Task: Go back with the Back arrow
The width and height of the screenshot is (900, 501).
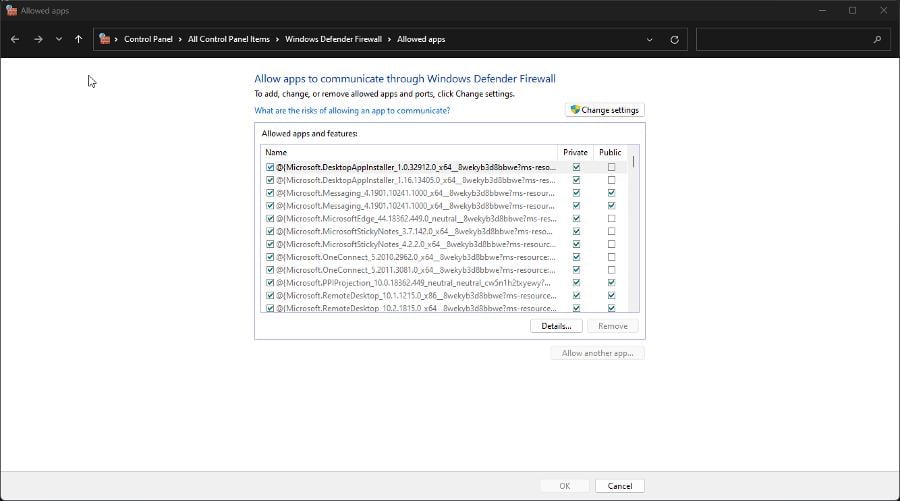Action: click(x=15, y=40)
